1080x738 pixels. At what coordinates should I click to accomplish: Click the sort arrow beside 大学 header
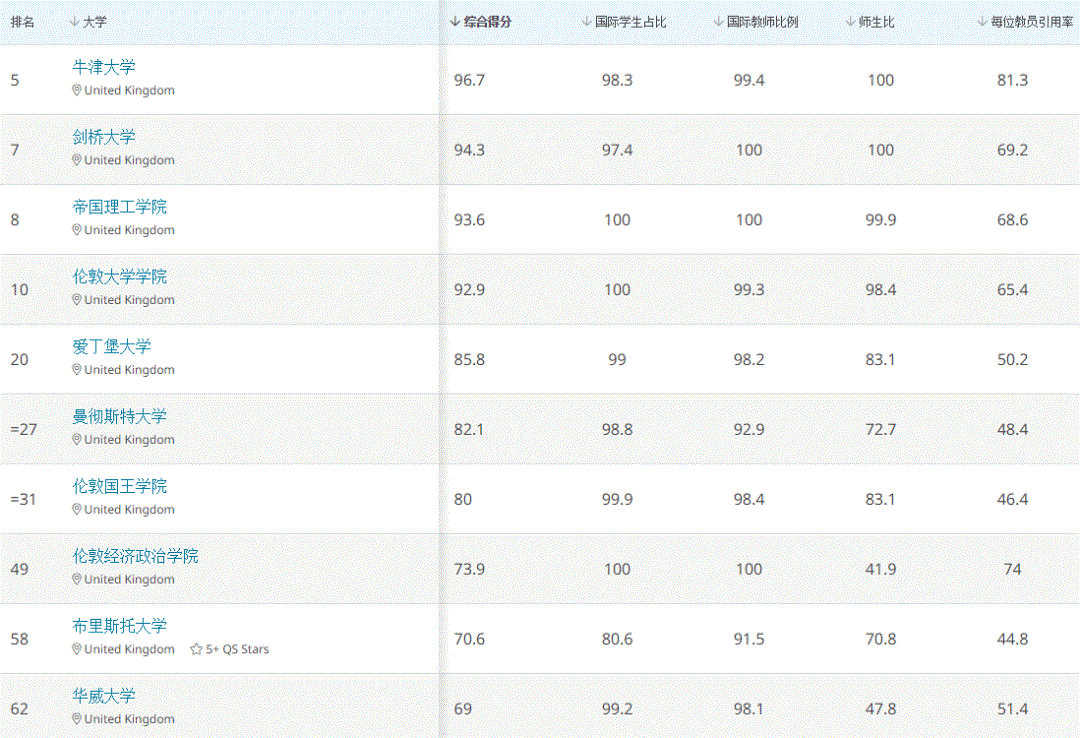coord(75,22)
